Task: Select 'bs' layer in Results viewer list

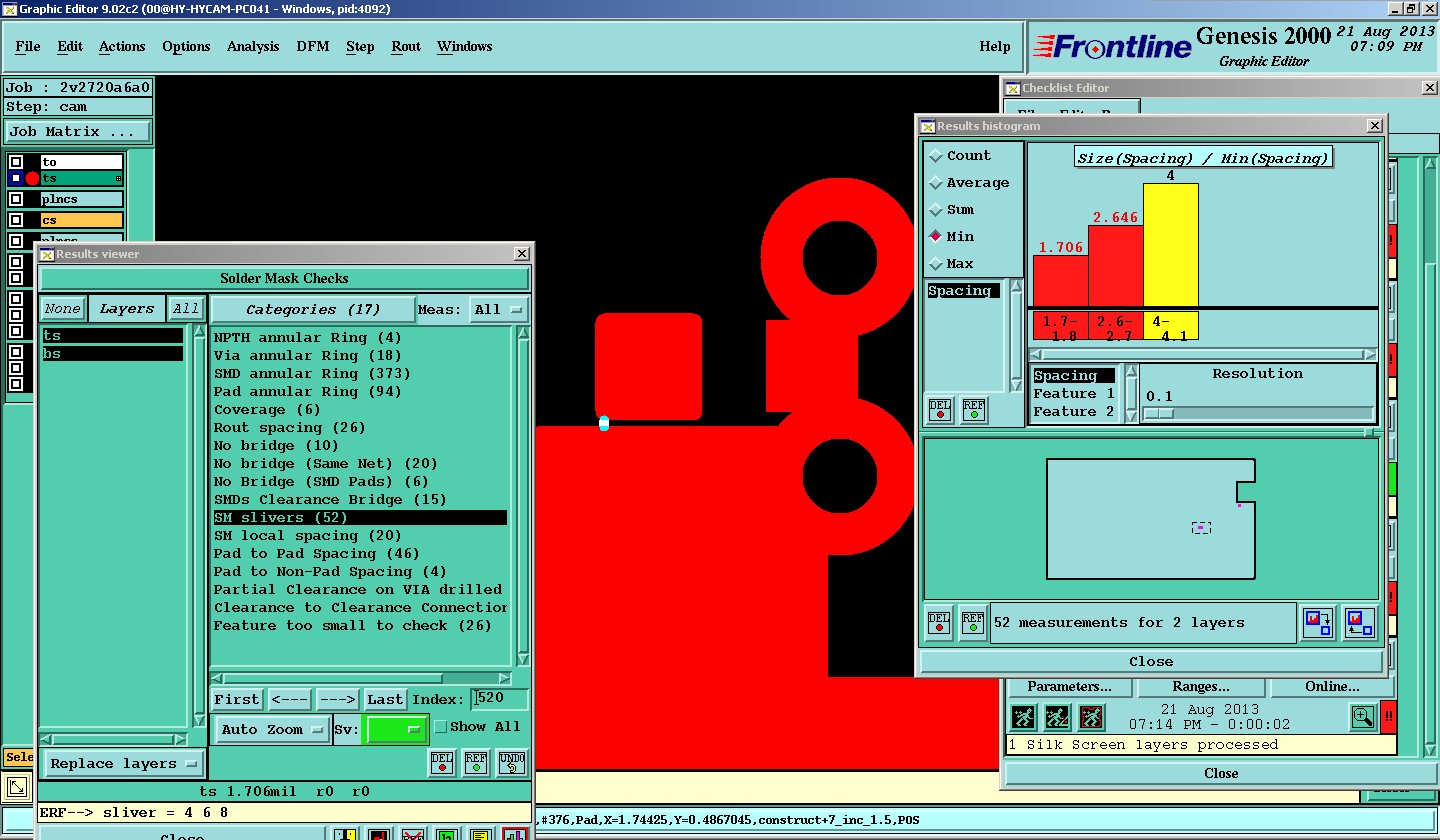Action: (112, 354)
